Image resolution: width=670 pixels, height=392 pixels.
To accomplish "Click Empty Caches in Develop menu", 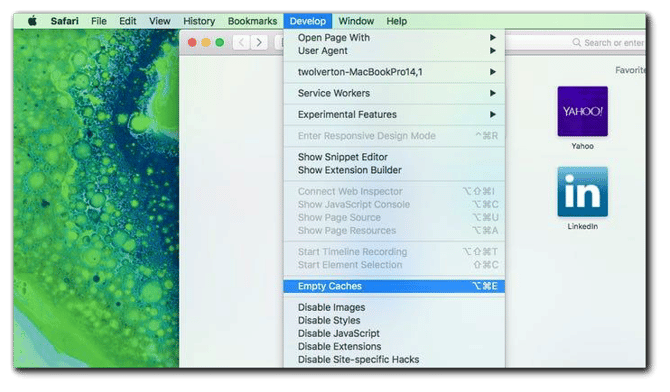I will pyautogui.click(x=394, y=286).
